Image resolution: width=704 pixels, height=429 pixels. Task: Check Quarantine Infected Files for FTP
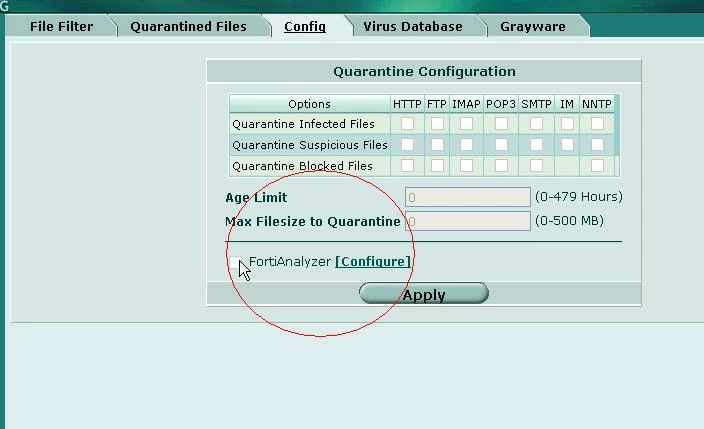[437, 124]
